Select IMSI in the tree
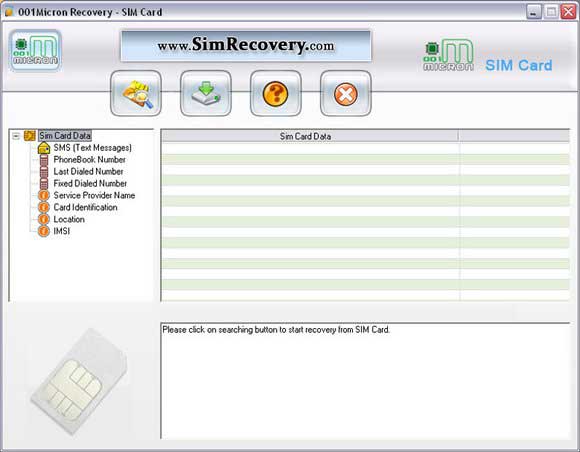 62,231
